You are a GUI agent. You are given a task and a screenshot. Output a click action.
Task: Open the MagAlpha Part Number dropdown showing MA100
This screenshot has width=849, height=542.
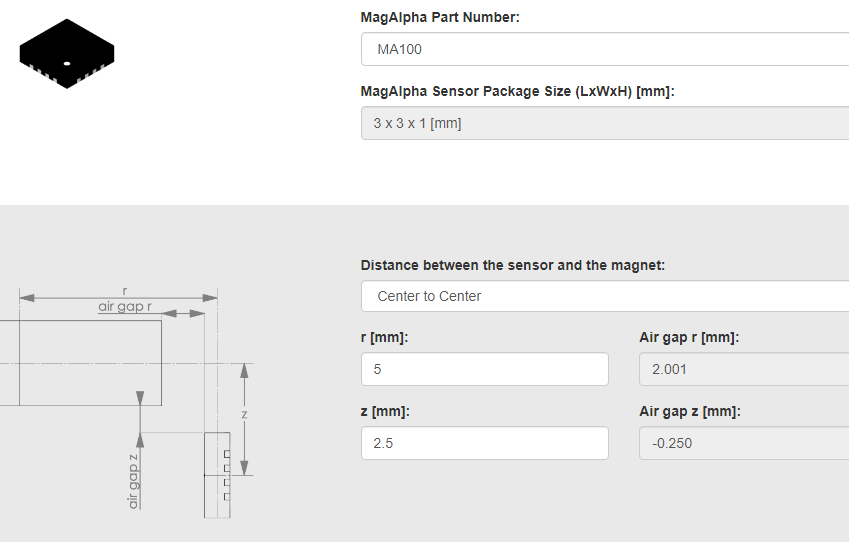coord(605,49)
